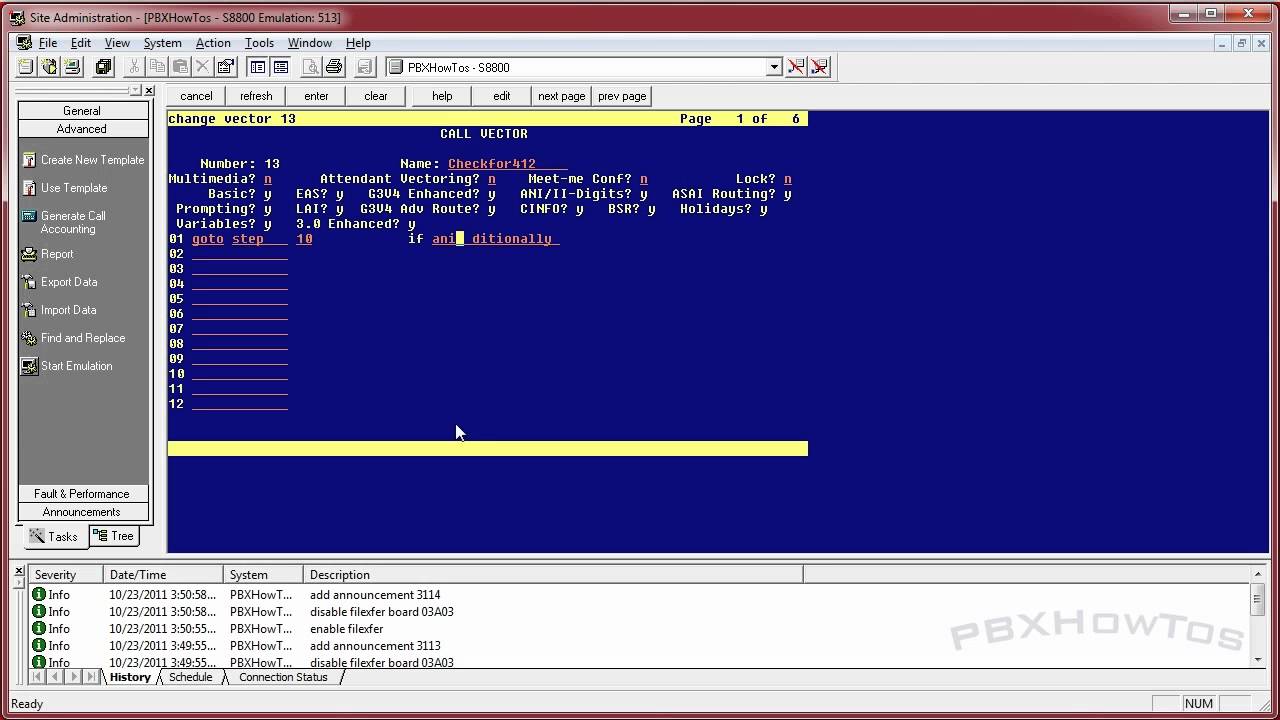Open the Help menu
Screen dimensions: 1280x720
click(358, 43)
